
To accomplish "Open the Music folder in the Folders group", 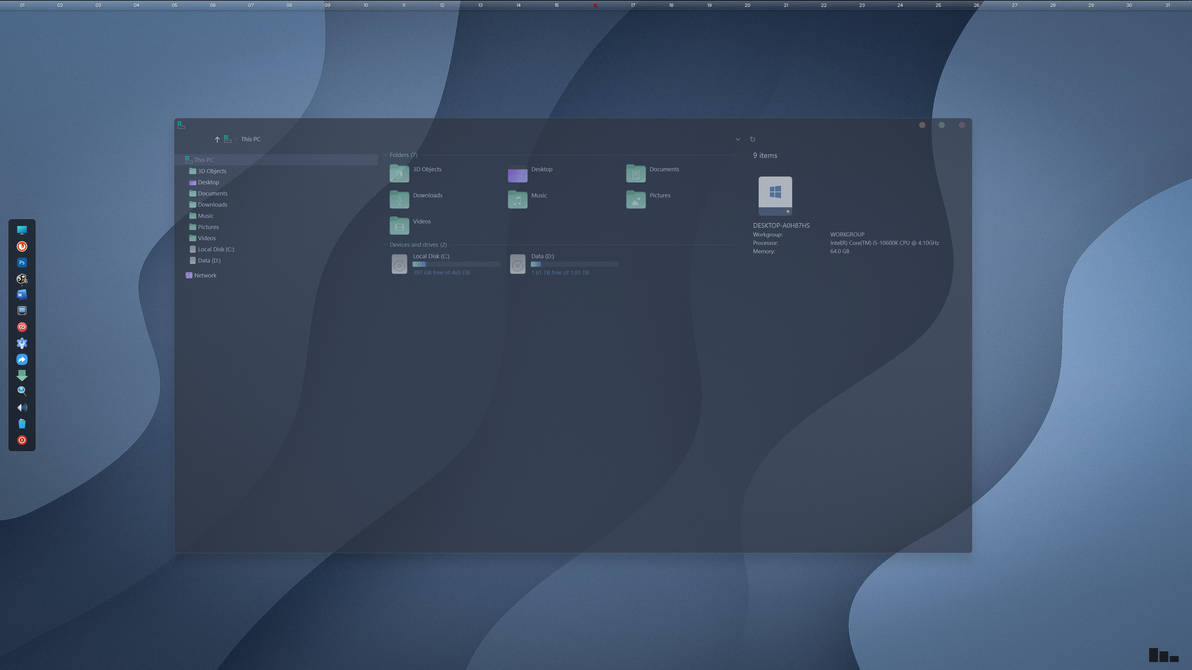I will 518,199.
